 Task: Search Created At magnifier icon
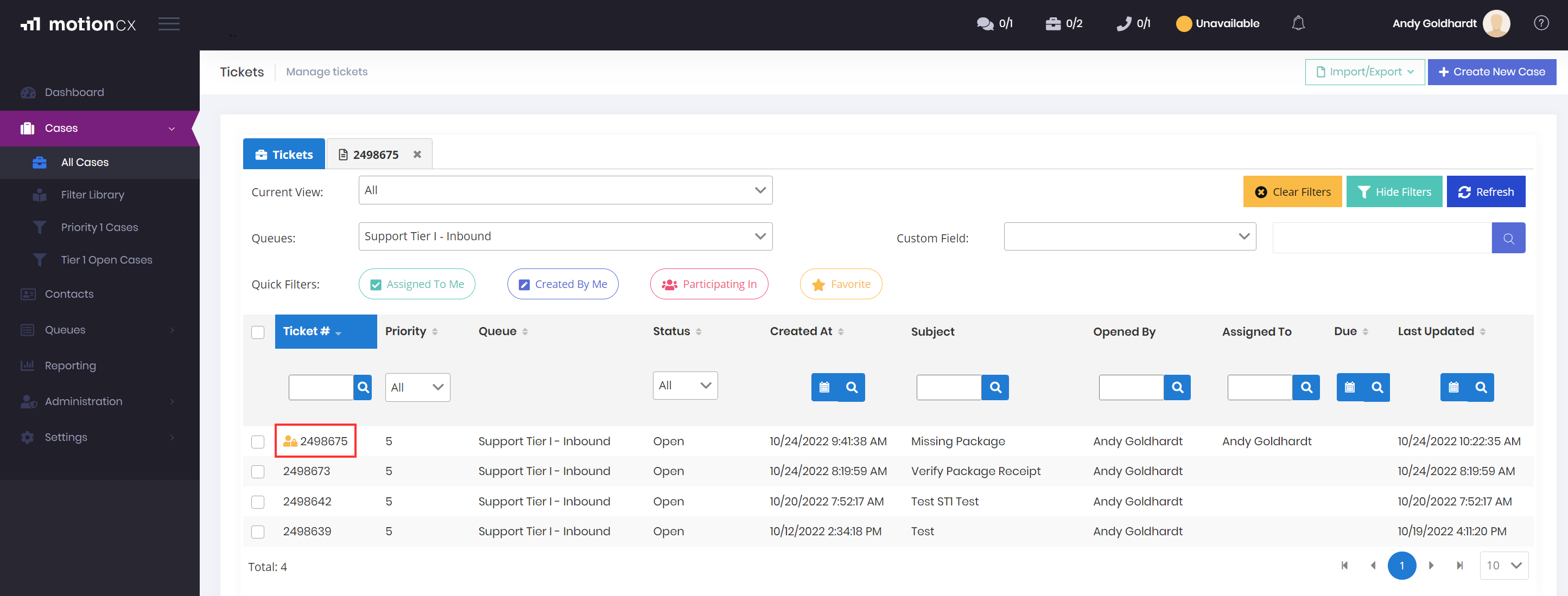point(852,387)
